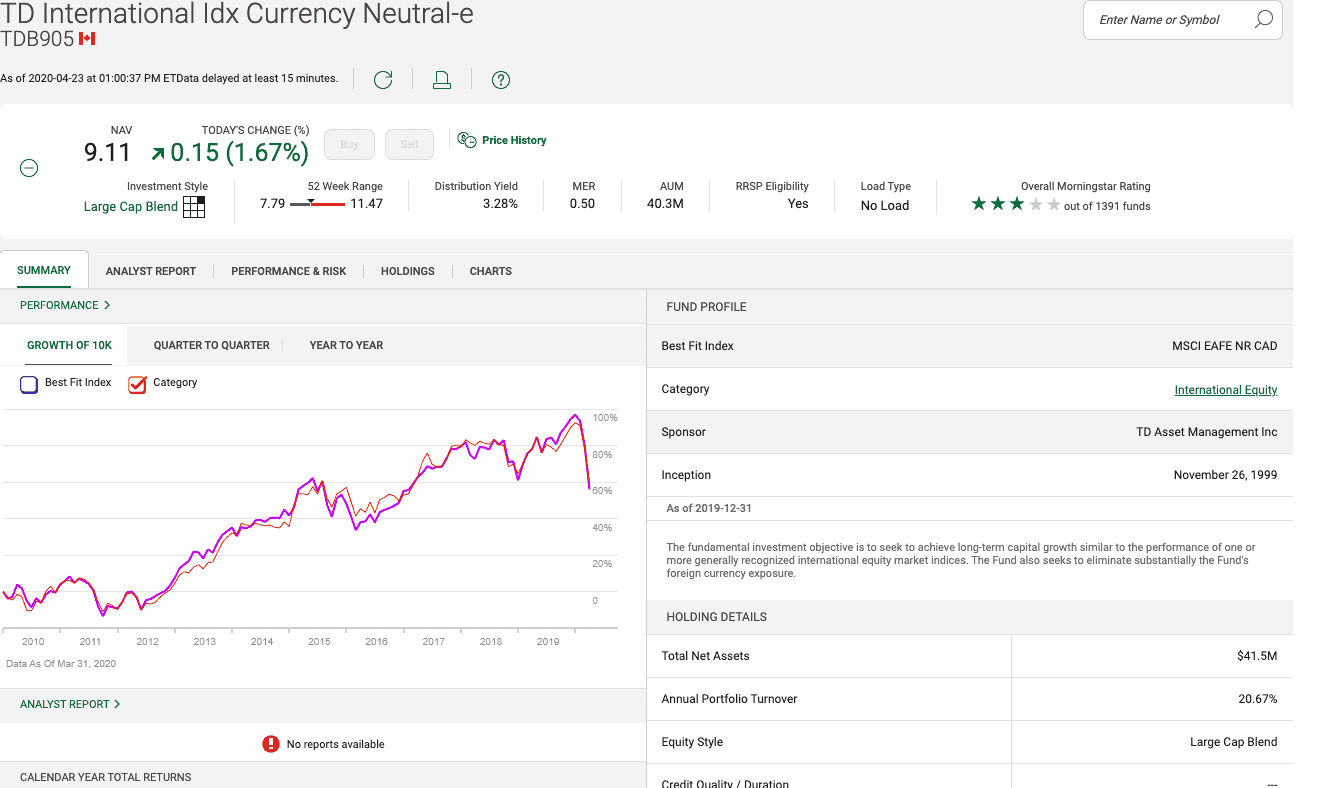Click the AUM value 40.3M
1327x788 pixels.
(665, 204)
